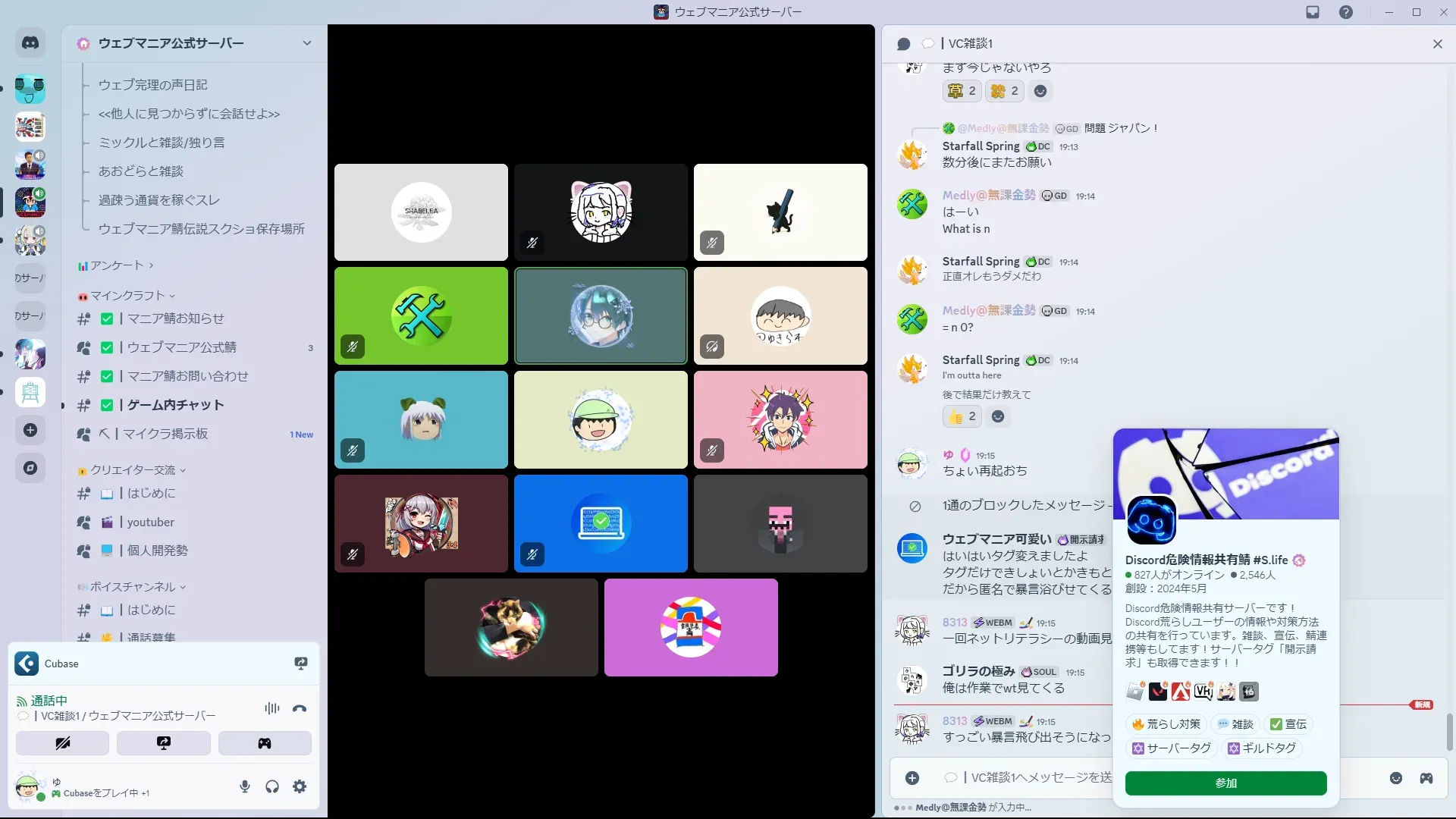The width and height of the screenshot is (1456, 819).
Task: Open user settings gear
Action: tap(300, 786)
